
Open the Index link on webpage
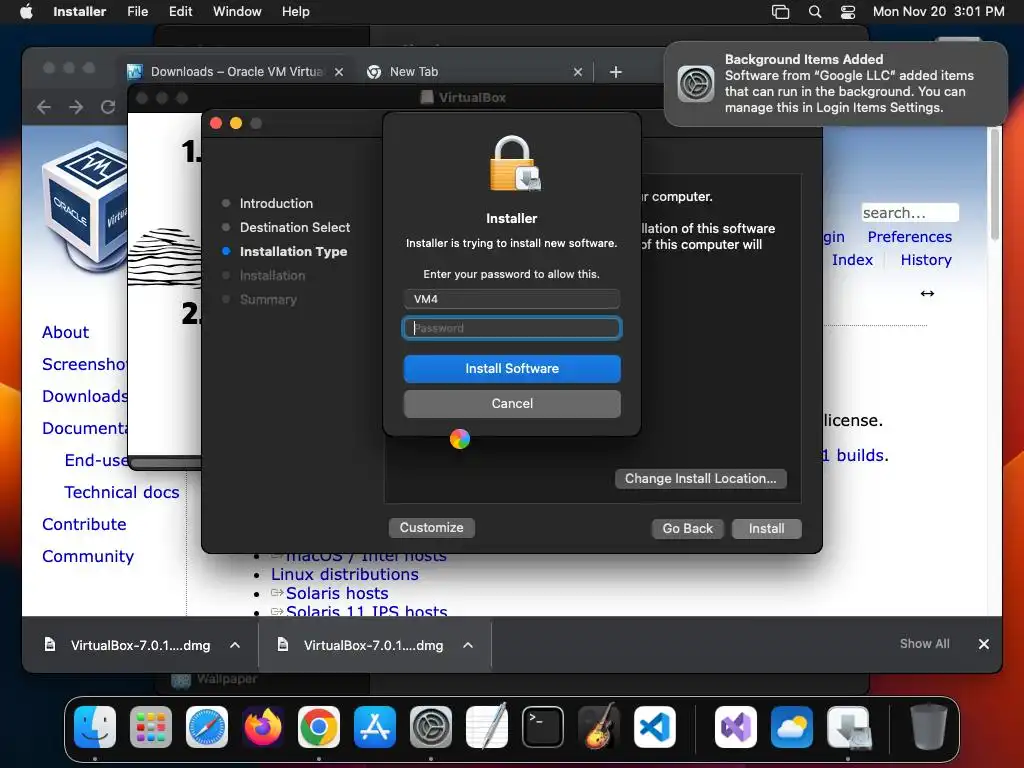coord(852,260)
